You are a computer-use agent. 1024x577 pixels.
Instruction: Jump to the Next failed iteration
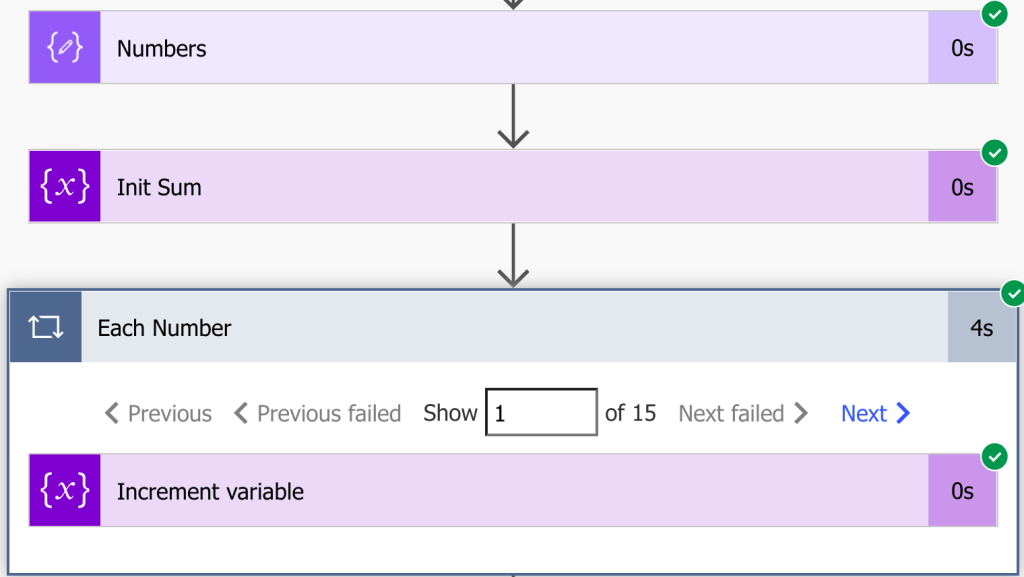pyautogui.click(x=743, y=413)
